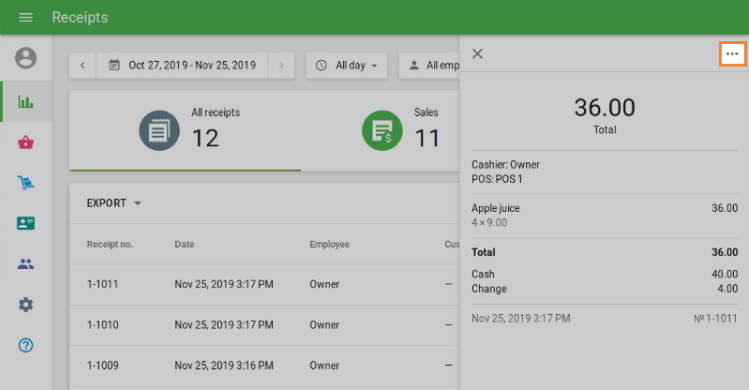Open Reports bar chart sidebar icon
The height and width of the screenshot is (390, 749).
click(26, 101)
